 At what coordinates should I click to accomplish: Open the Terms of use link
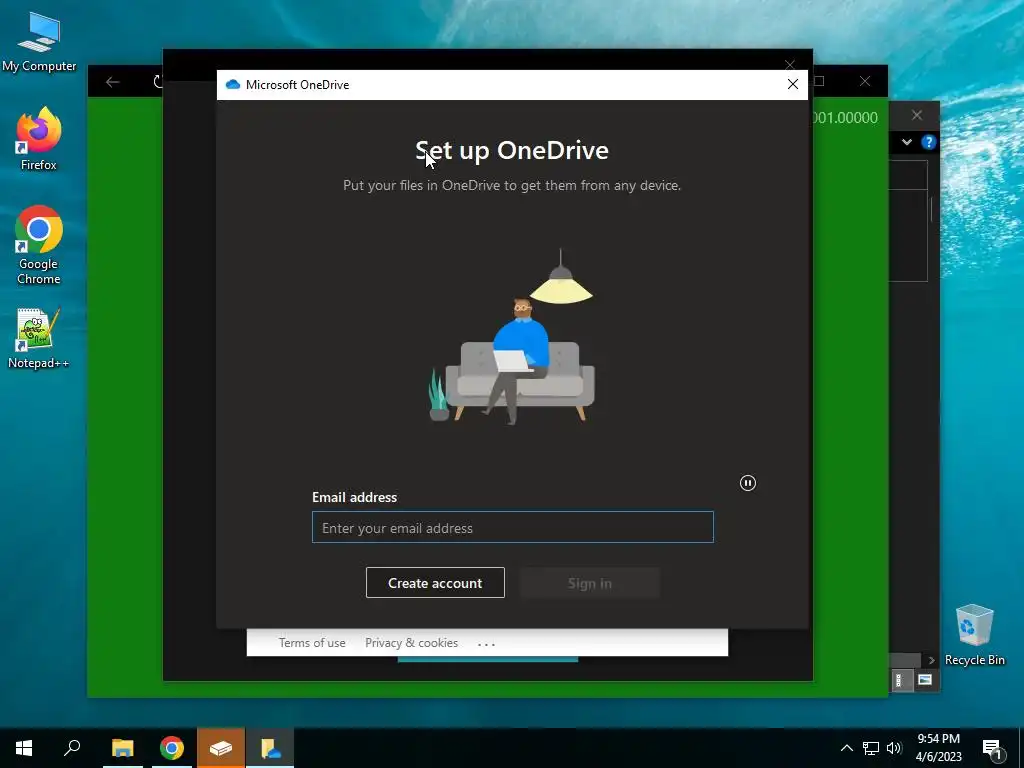[x=312, y=643]
